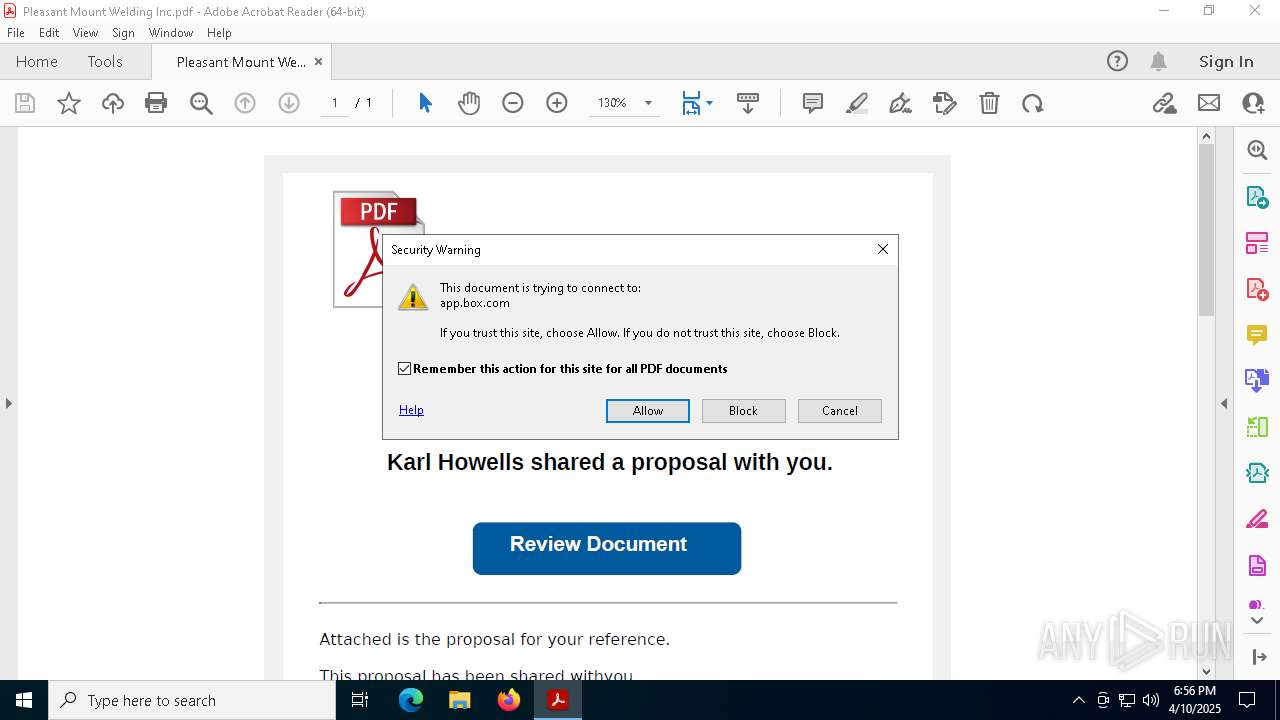Open Export PDF tool in sidebar
Screen dimensions: 1280x720
[x=1257, y=196]
